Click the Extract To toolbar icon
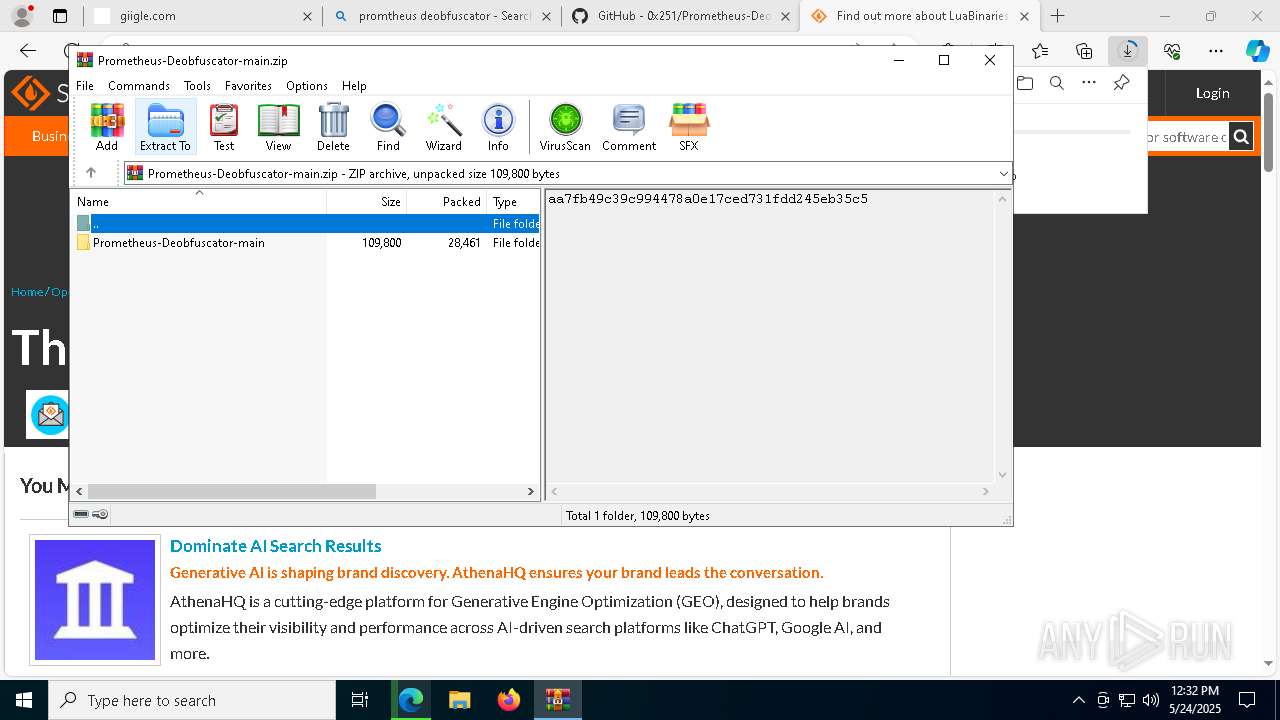The width and height of the screenshot is (1280, 720). point(165,127)
